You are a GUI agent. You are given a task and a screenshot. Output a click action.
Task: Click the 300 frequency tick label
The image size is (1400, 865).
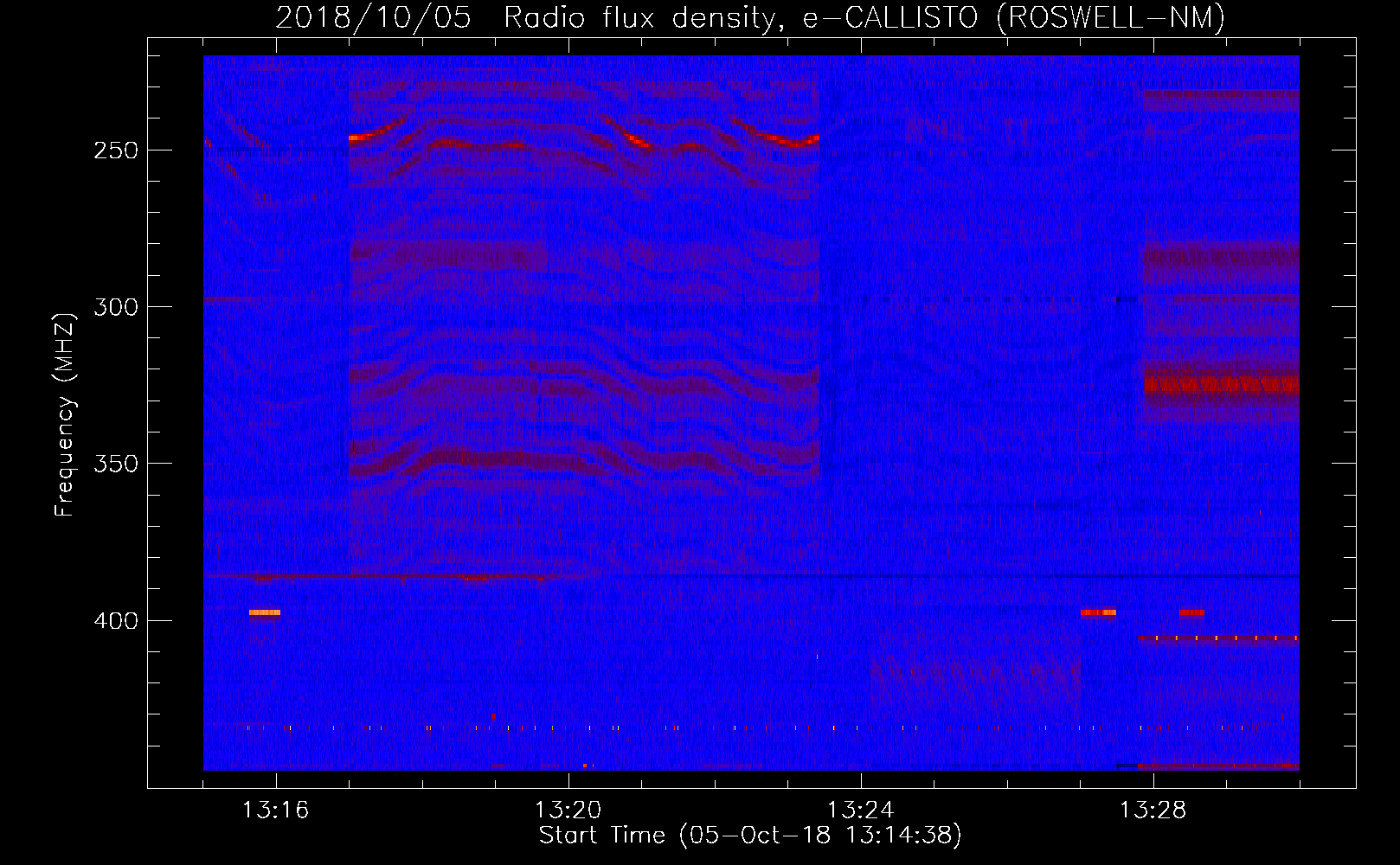pyautogui.click(x=116, y=307)
